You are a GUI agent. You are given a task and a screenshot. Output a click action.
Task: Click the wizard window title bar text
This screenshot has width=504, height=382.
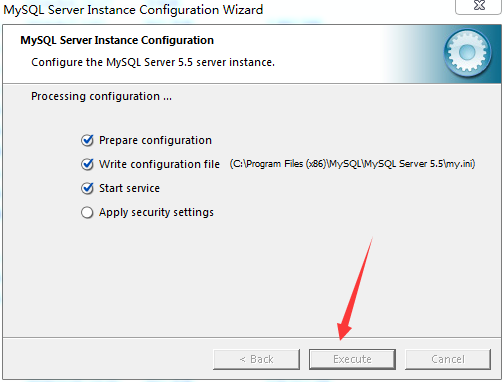point(133,10)
